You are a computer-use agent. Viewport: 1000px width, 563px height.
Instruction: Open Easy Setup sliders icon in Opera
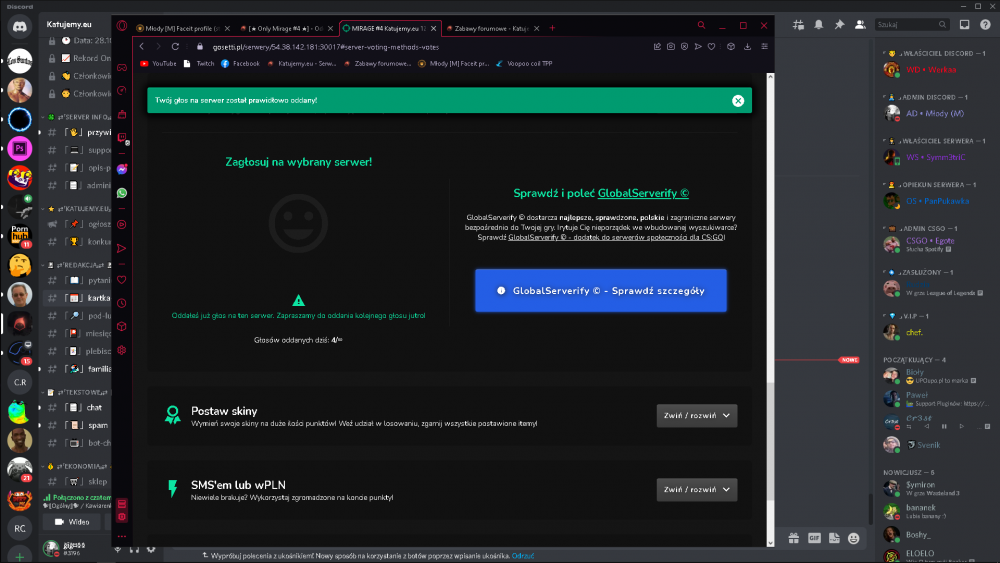coord(764,47)
